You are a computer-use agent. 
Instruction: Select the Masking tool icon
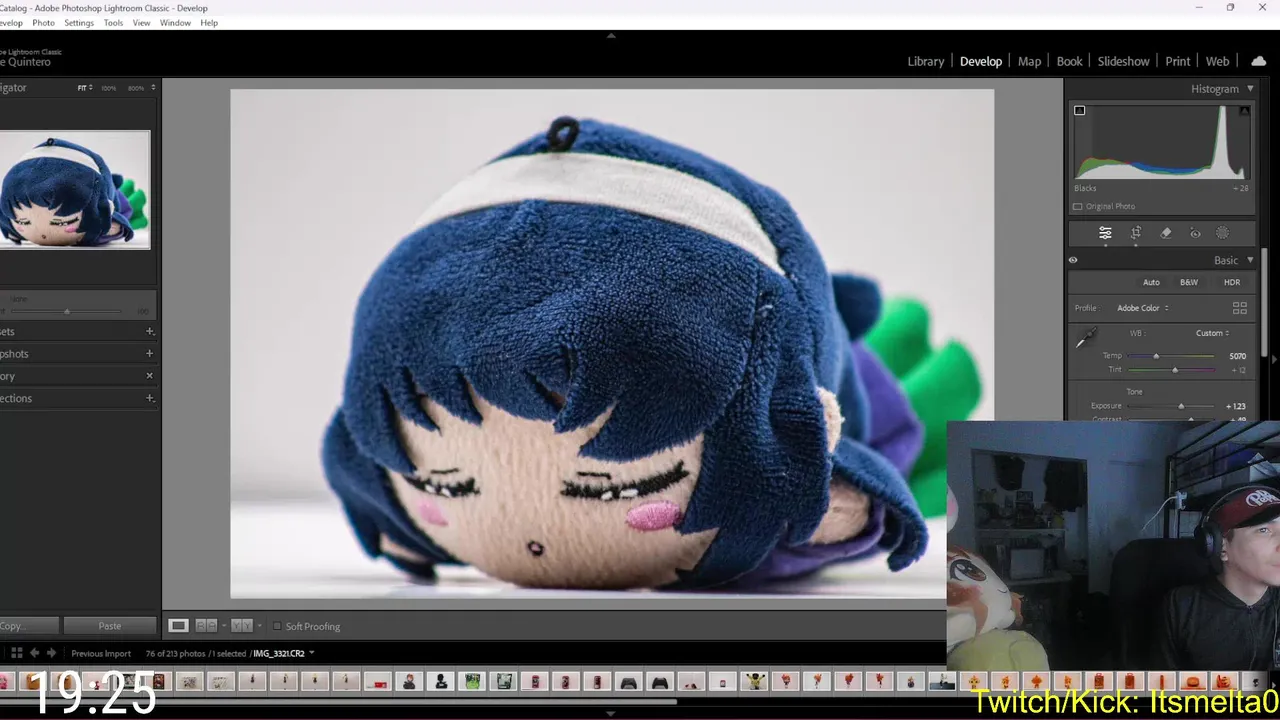(x=1223, y=233)
